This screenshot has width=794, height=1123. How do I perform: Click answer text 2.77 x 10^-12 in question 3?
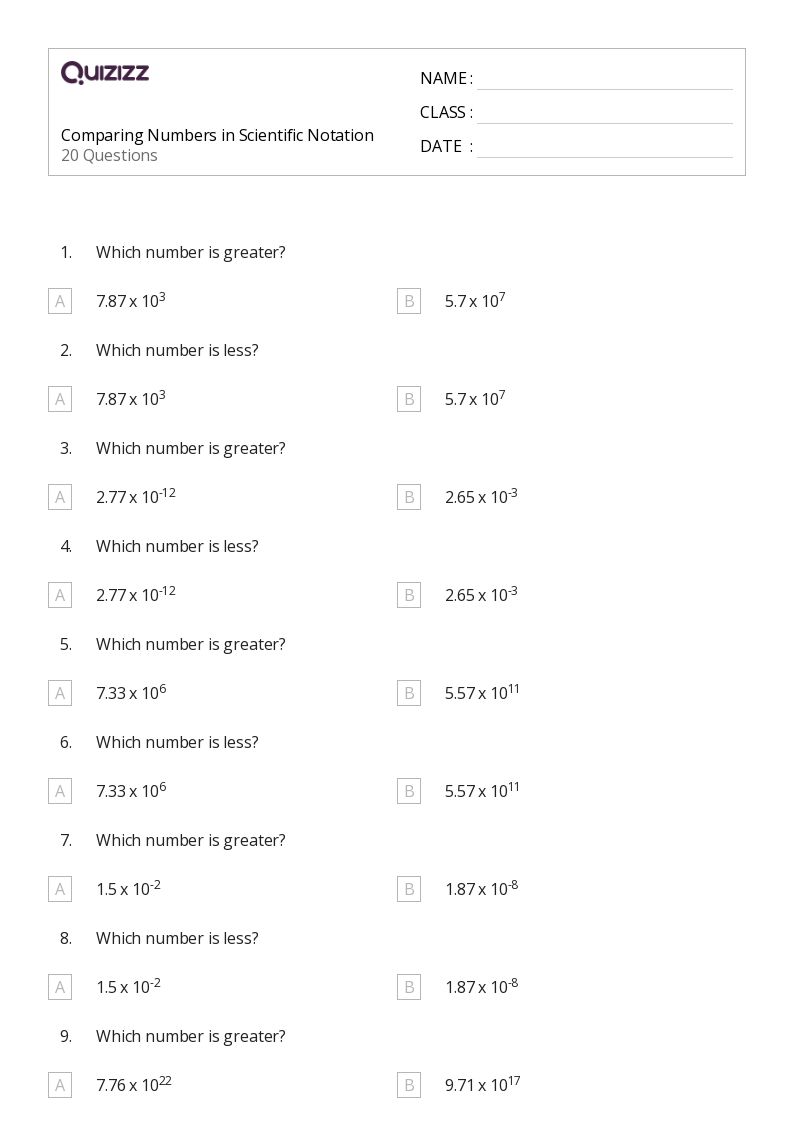pyautogui.click(x=135, y=496)
